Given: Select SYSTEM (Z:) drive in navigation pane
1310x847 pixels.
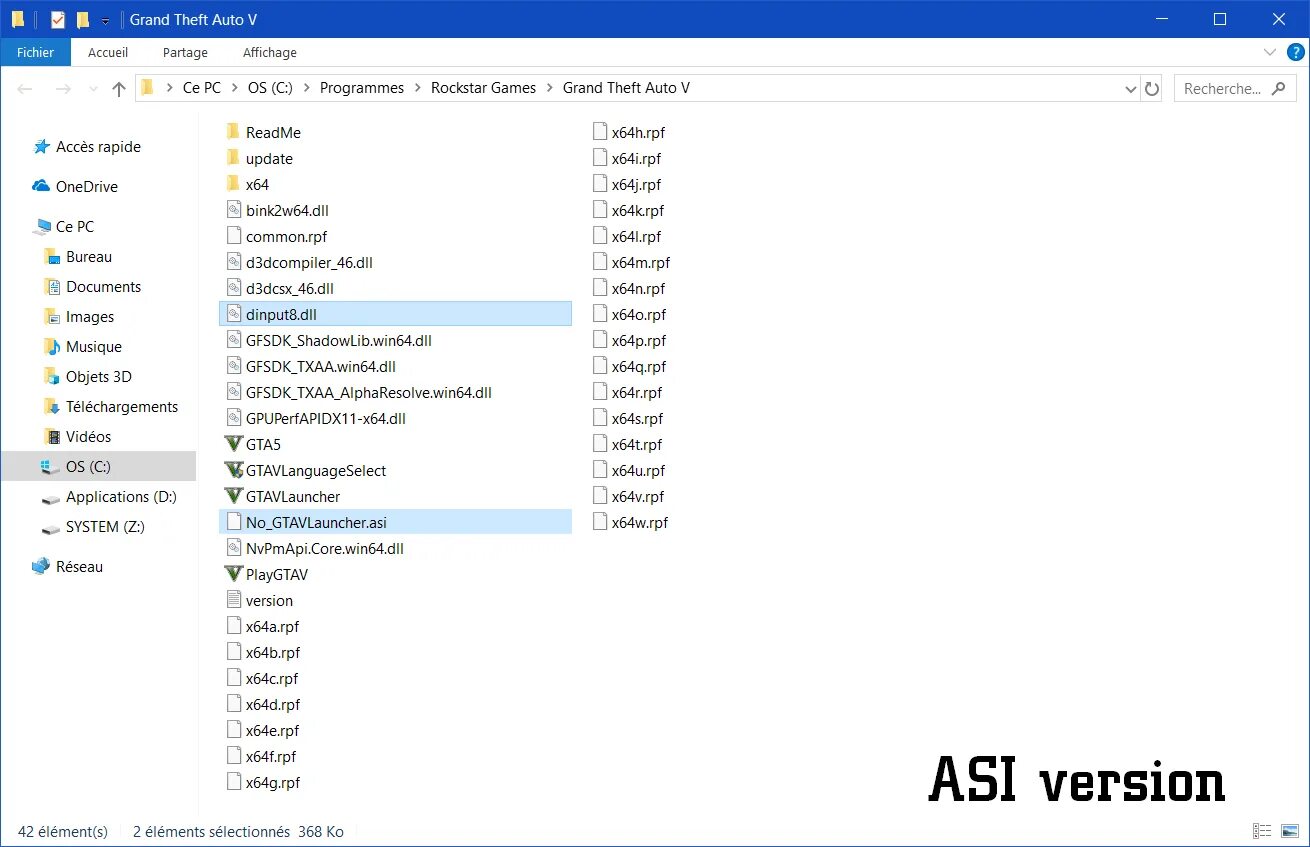Looking at the screenshot, I should click(x=105, y=527).
